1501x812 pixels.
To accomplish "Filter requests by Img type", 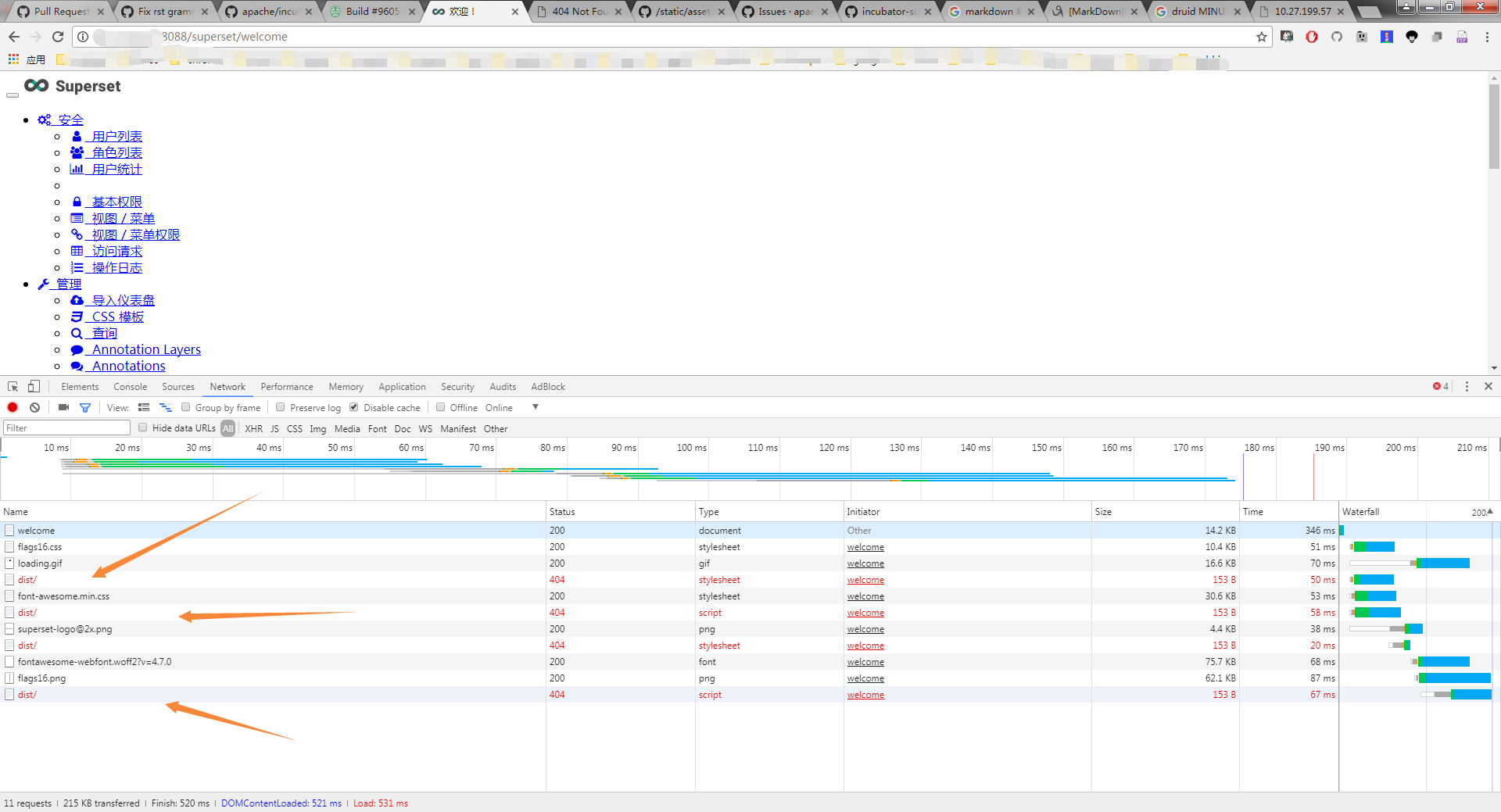I will 317,428.
